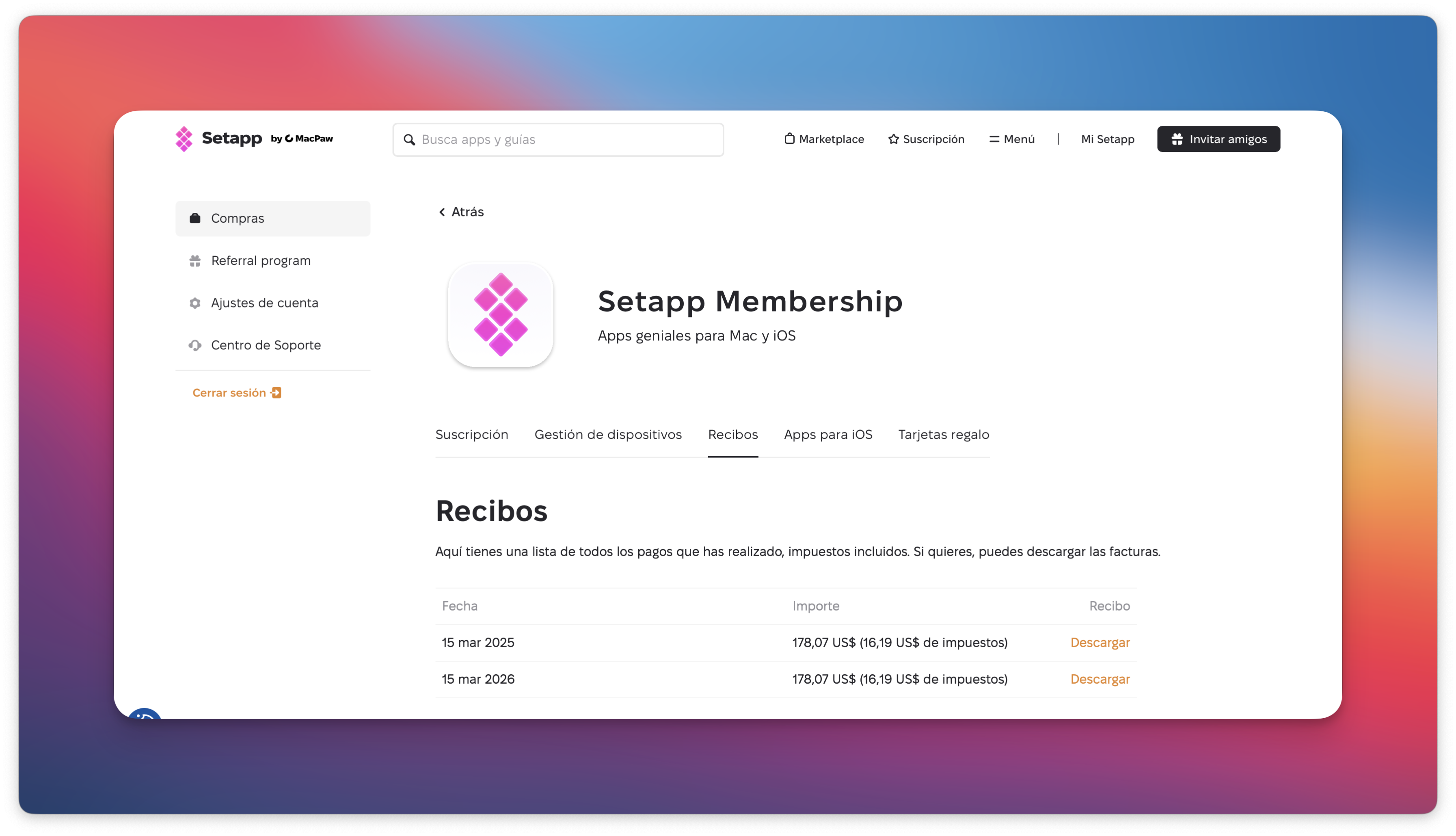Click the Marketplace bag icon

[789, 139]
